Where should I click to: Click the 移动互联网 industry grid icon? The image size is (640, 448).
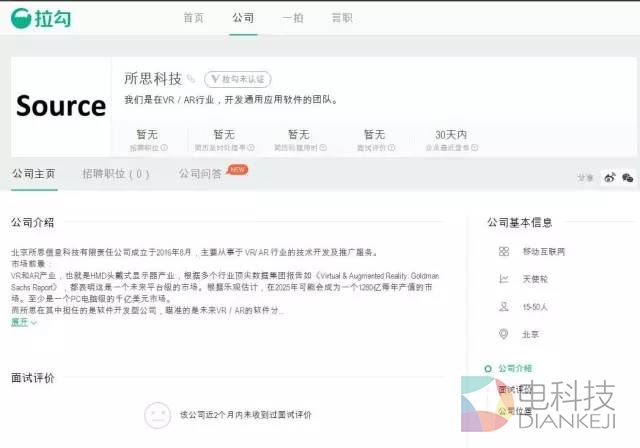point(504,251)
